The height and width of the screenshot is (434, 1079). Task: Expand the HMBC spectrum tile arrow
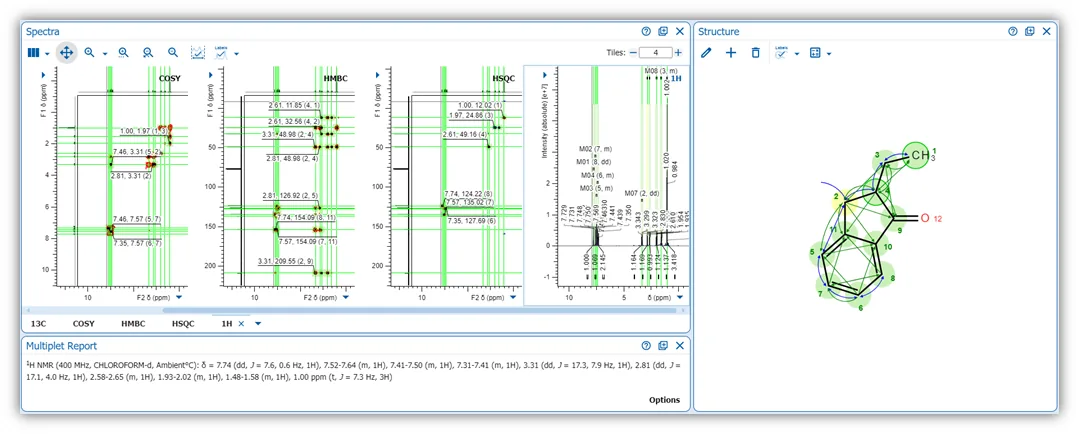[210, 74]
